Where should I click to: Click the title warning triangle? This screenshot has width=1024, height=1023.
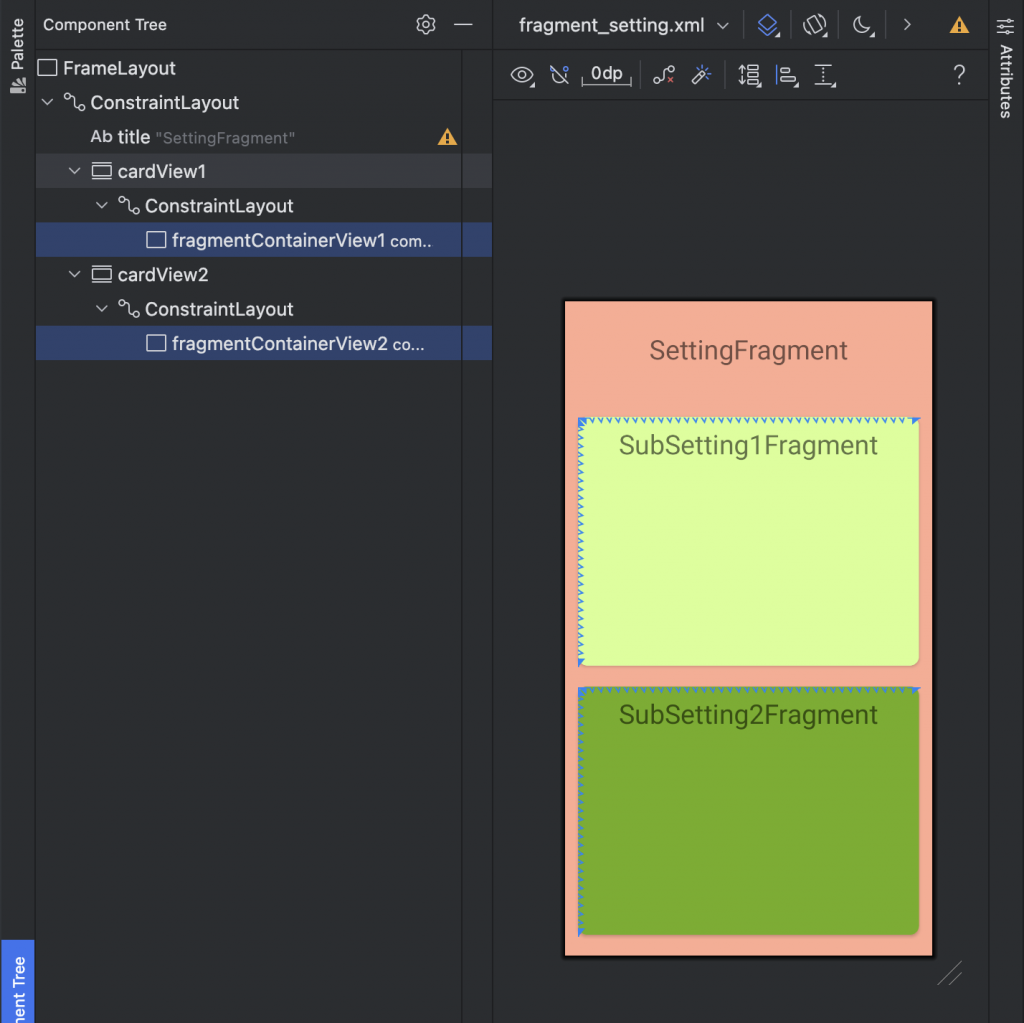pyautogui.click(x=447, y=137)
